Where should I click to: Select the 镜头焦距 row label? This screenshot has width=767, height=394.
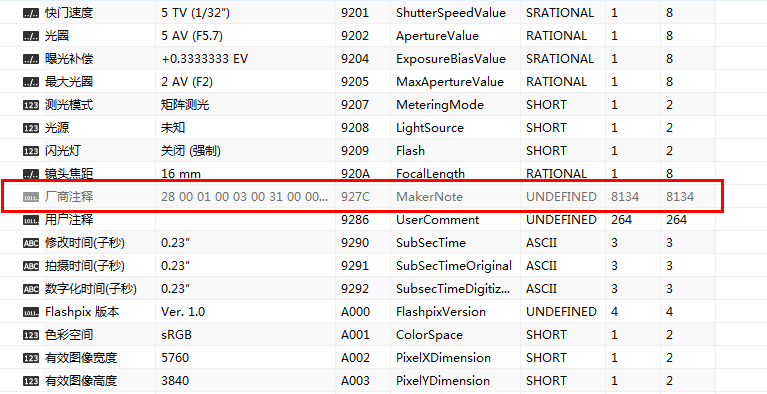[69, 174]
